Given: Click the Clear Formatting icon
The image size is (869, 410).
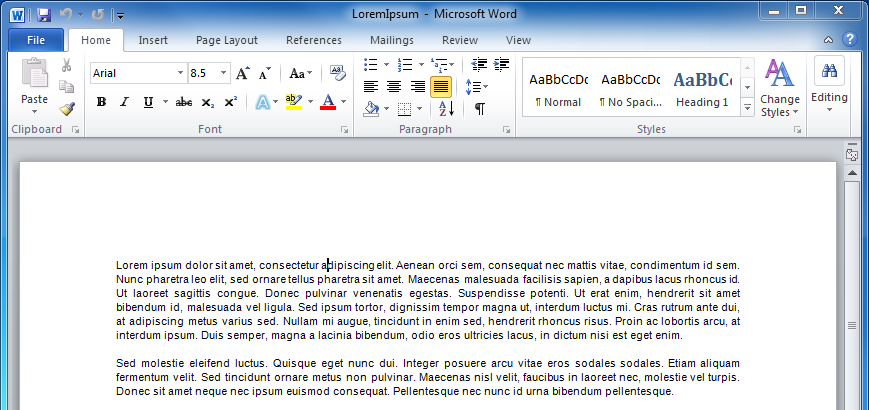Looking at the screenshot, I should pyautogui.click(x=338, y=73).
